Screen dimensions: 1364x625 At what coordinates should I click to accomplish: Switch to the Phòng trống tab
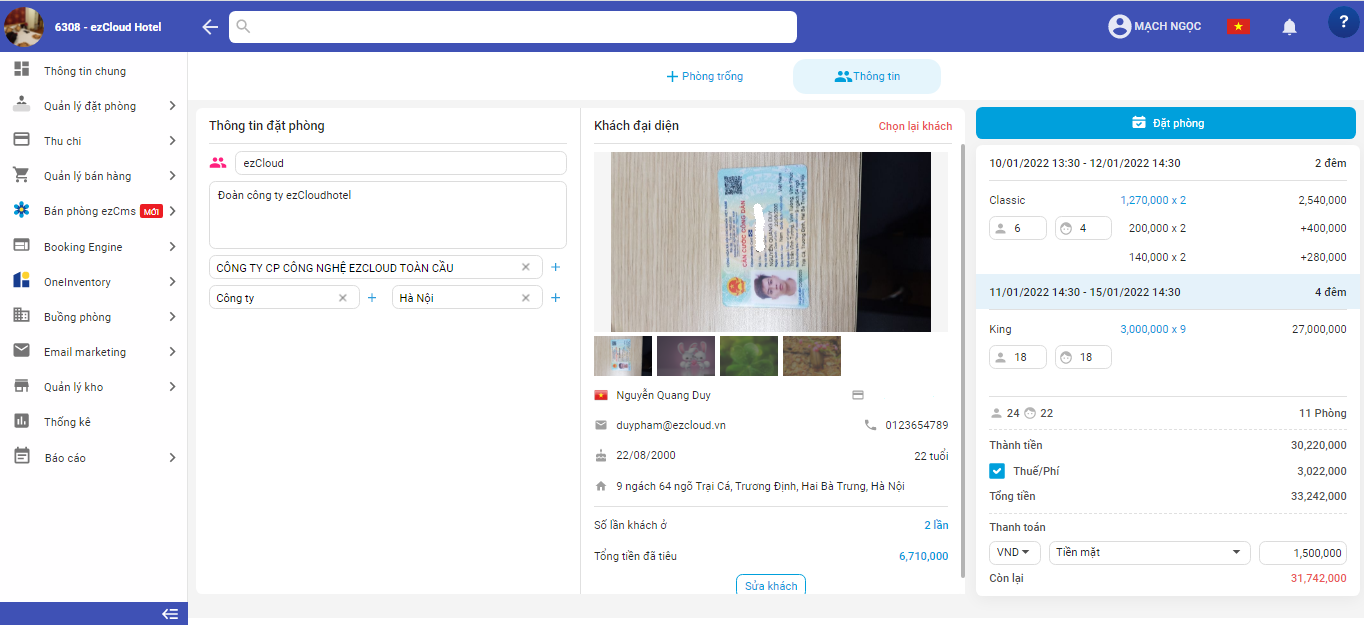point(705,76)
